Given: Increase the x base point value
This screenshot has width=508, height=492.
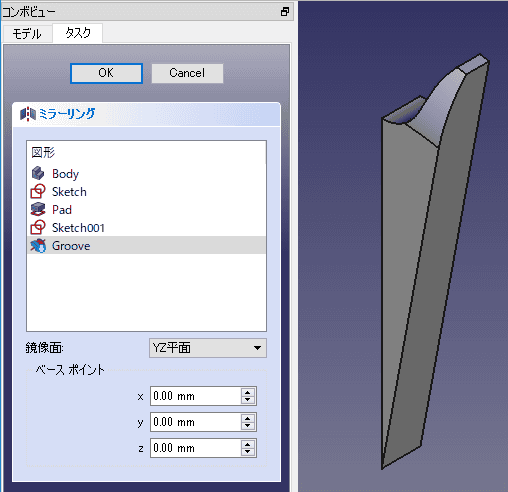Looking at the screenshot, I should pos(247,392).
